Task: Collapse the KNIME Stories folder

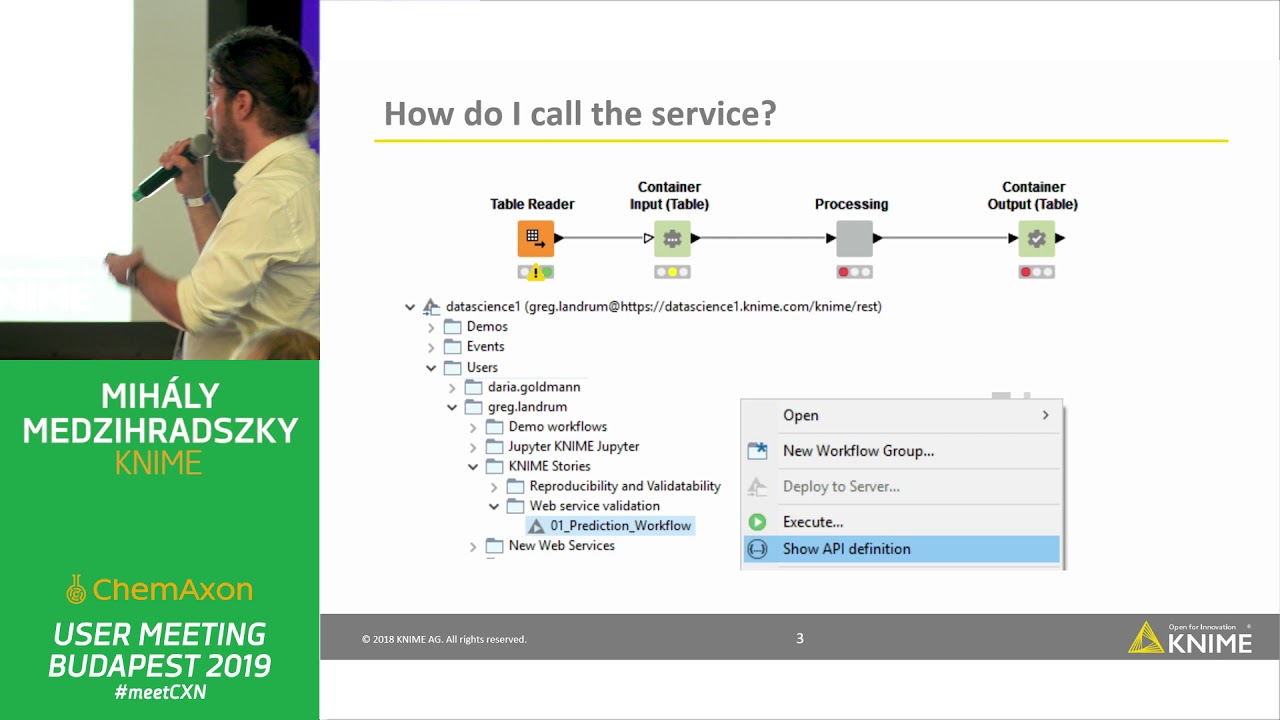Action: [x=473, y=467]
